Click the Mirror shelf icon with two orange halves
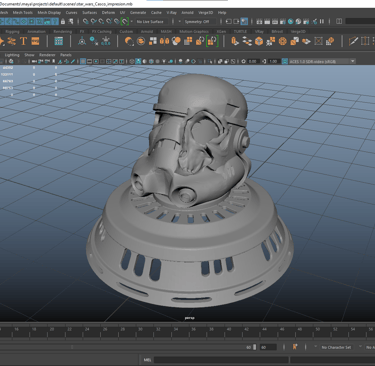375x366 pixels. pyautogui.click(x=165, y=41)
